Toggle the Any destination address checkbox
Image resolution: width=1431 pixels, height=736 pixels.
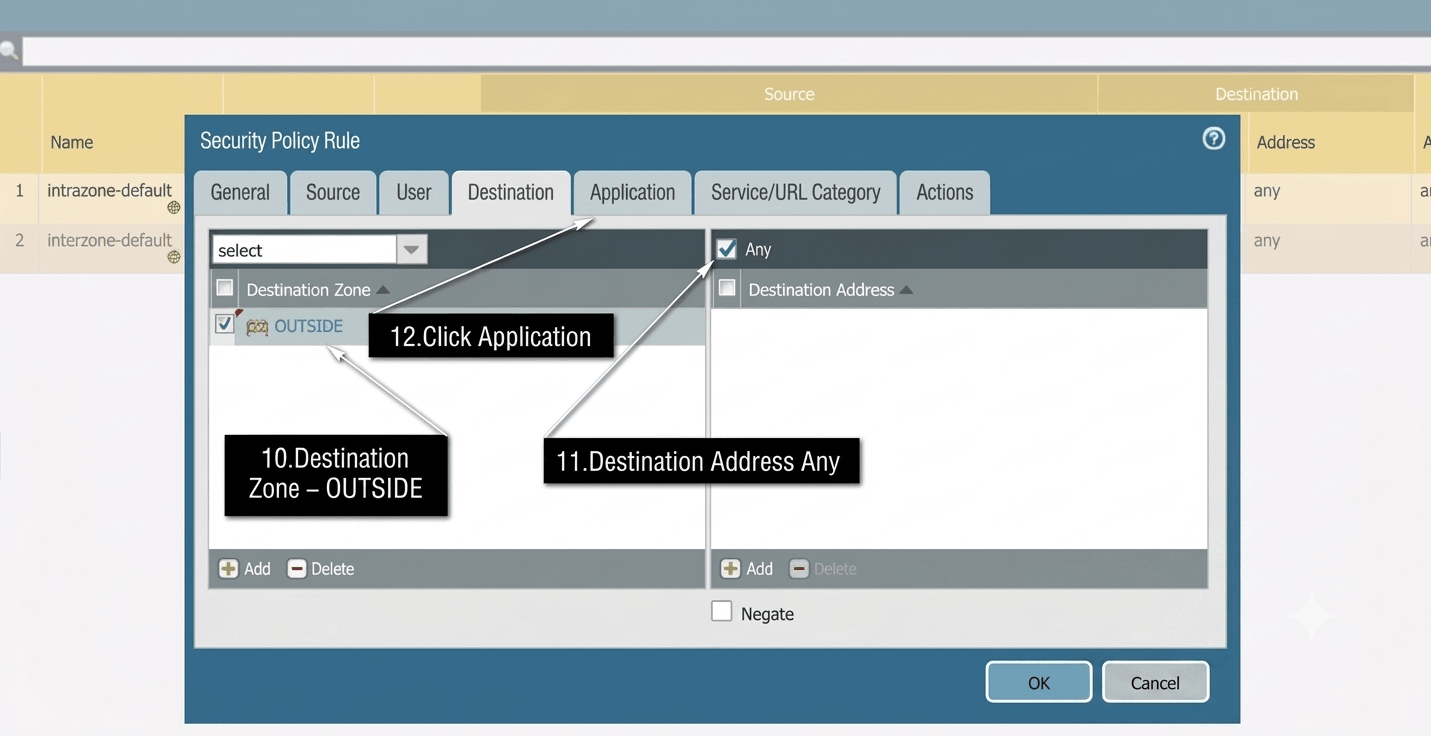[727, 248]
